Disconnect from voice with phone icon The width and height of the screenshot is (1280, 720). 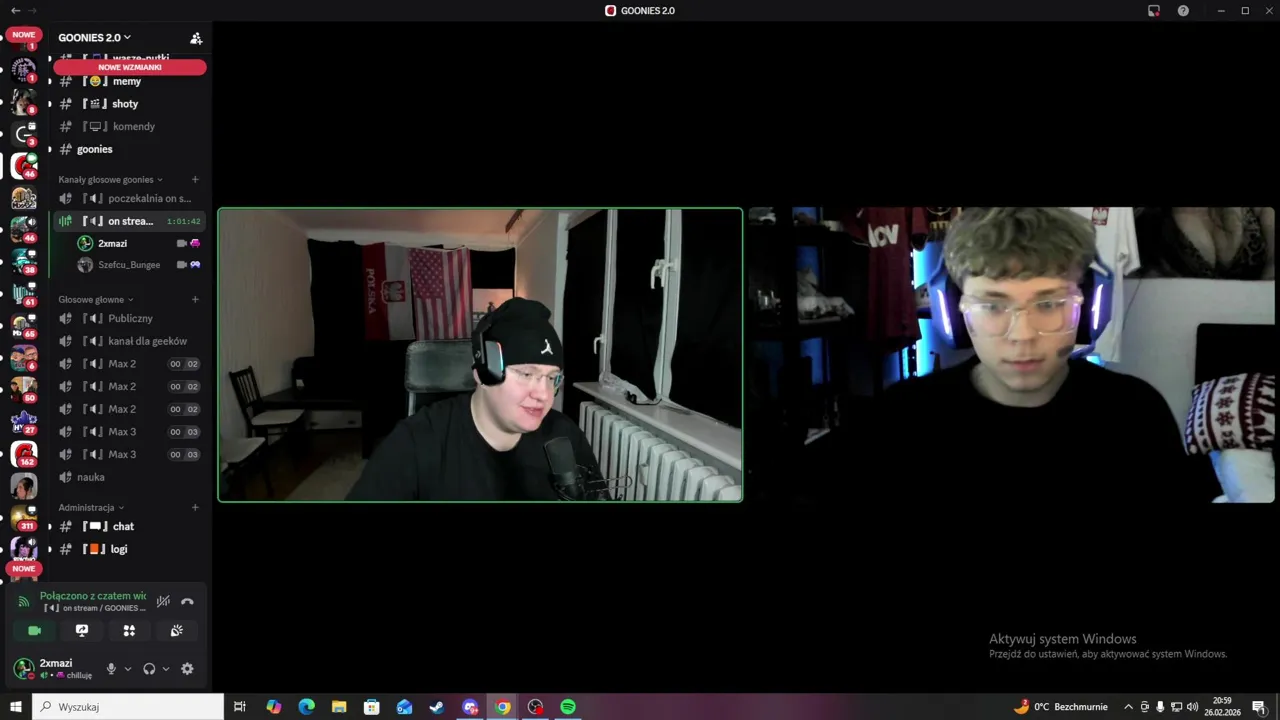click(187, 601)
